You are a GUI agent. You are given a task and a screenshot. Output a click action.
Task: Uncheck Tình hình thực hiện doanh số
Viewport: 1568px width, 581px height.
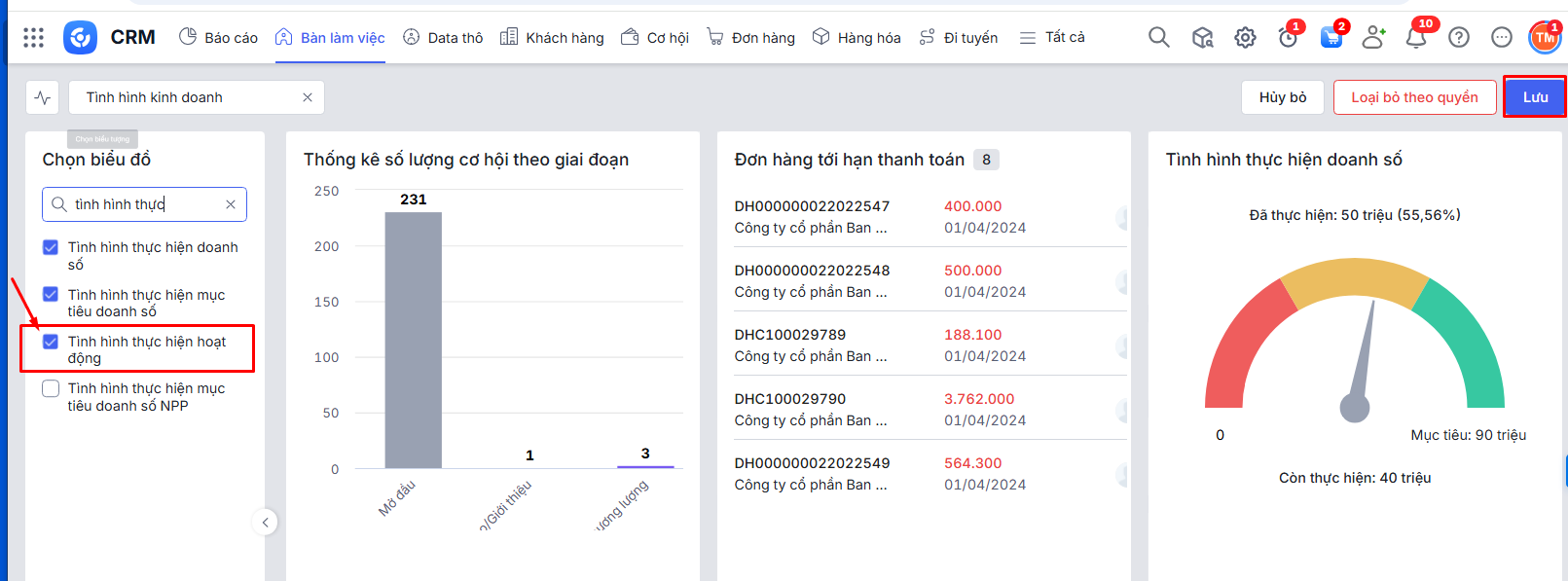point(51,247)
